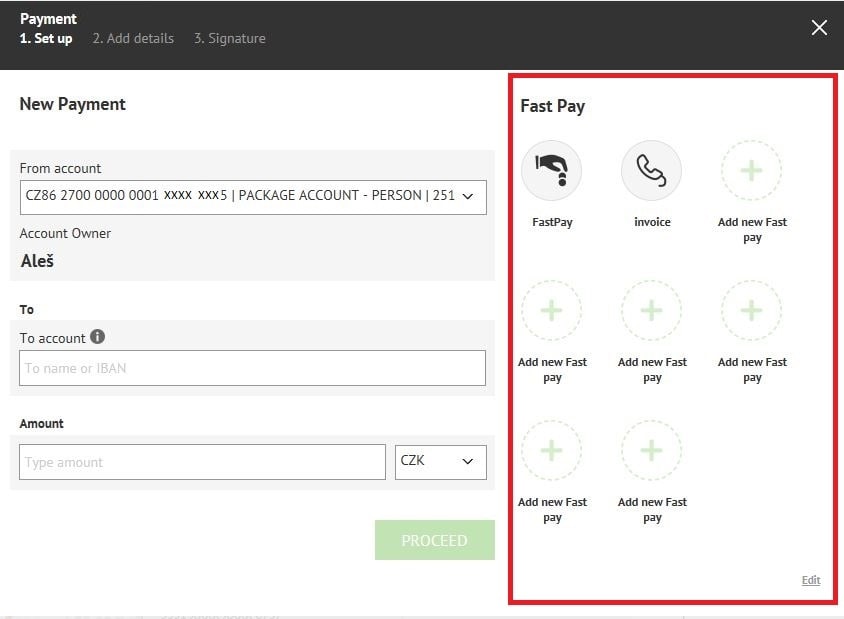Go to the 2. Add details step
Screen dimensions: 844x619
(133, 39)
